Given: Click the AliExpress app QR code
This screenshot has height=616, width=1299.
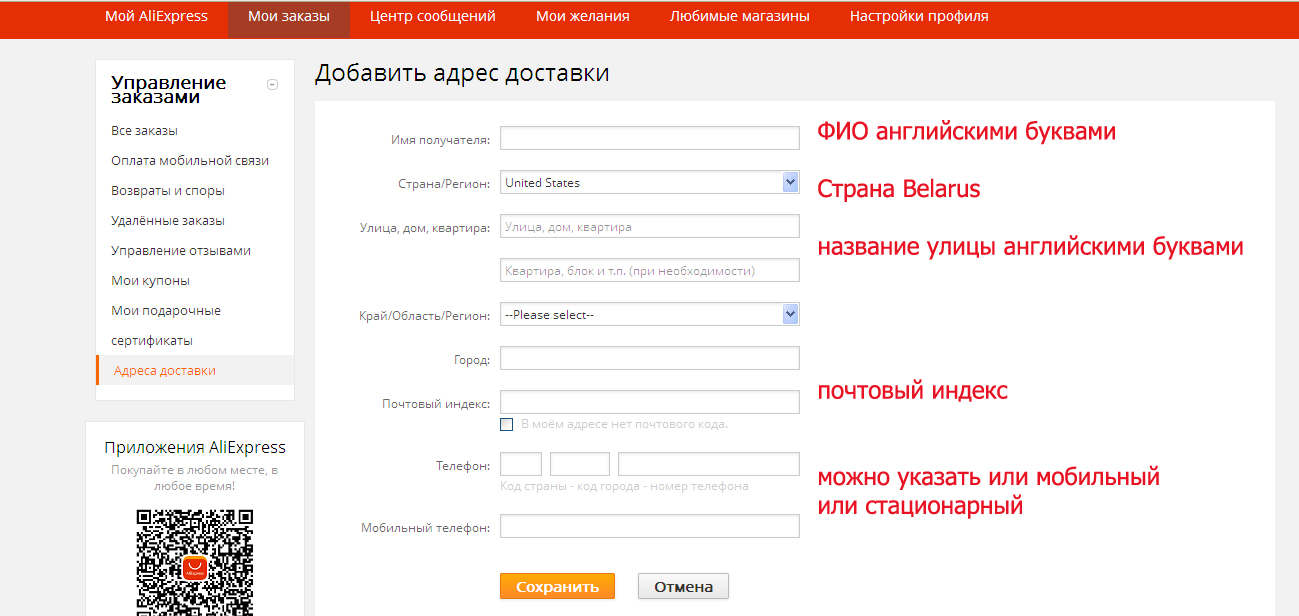Looking at the screenshot, I should coord(195,562).
